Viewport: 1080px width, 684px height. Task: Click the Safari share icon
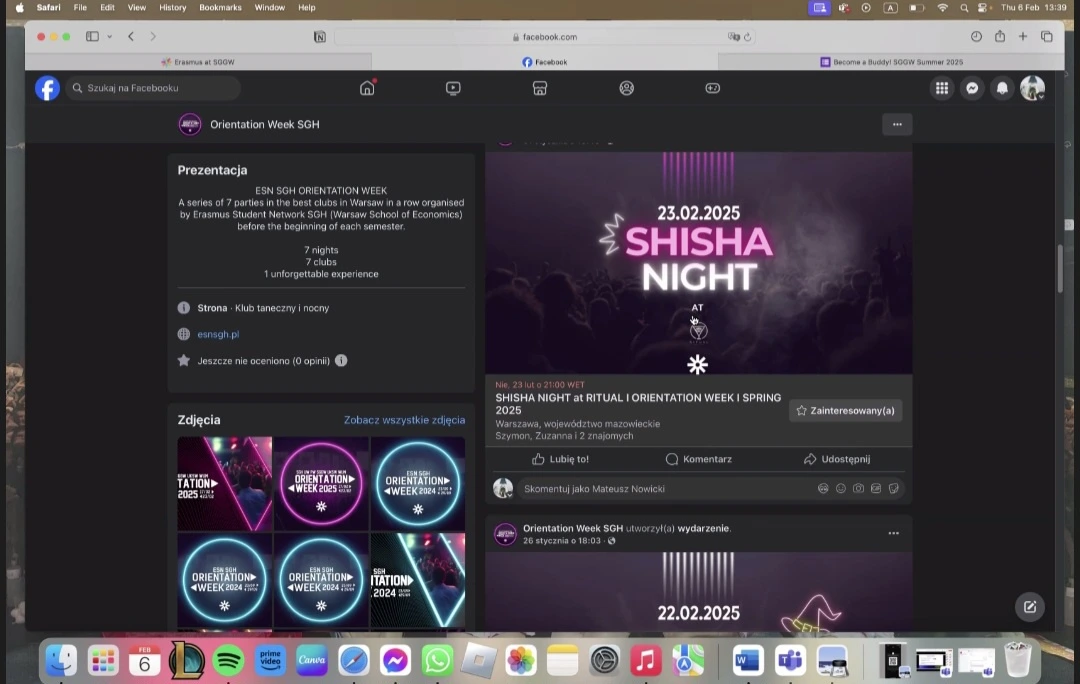[x=999, y=37]
